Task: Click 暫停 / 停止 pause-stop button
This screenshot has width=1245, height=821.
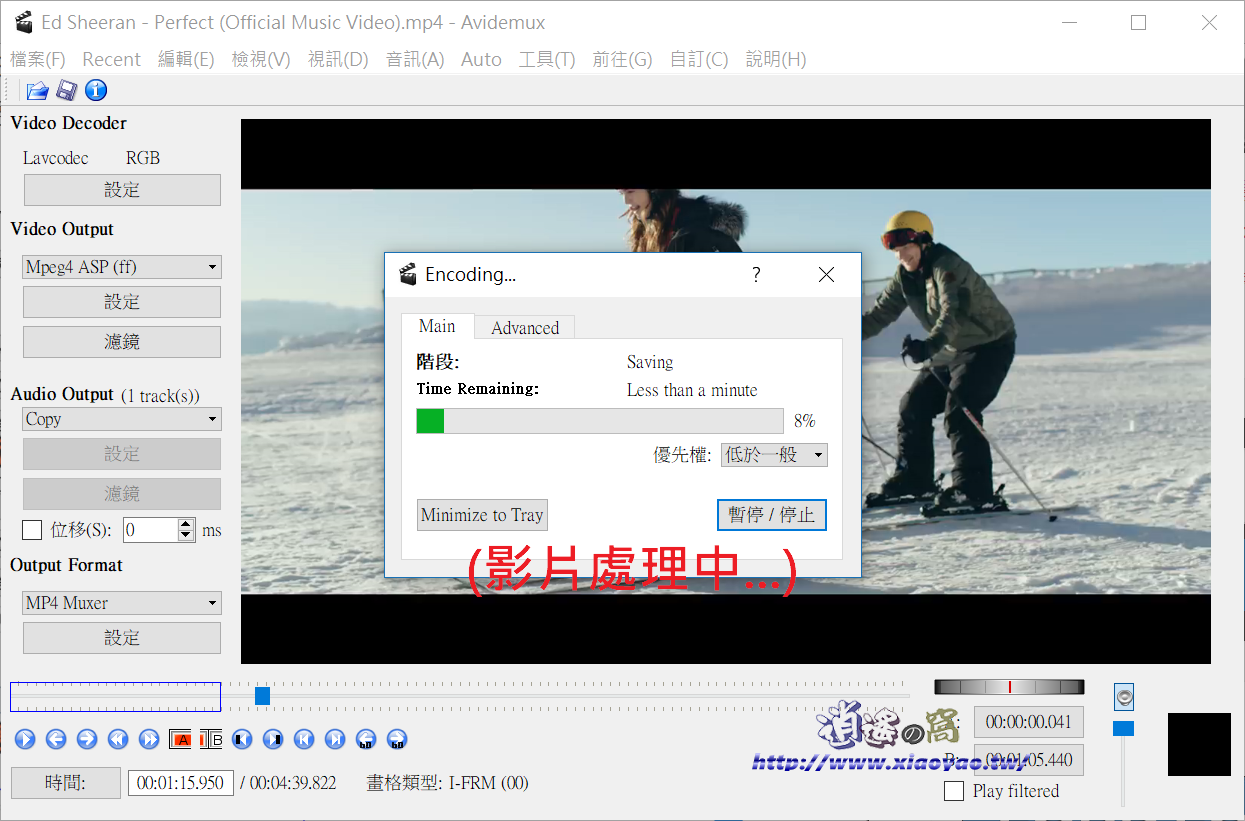Action: 772,515
